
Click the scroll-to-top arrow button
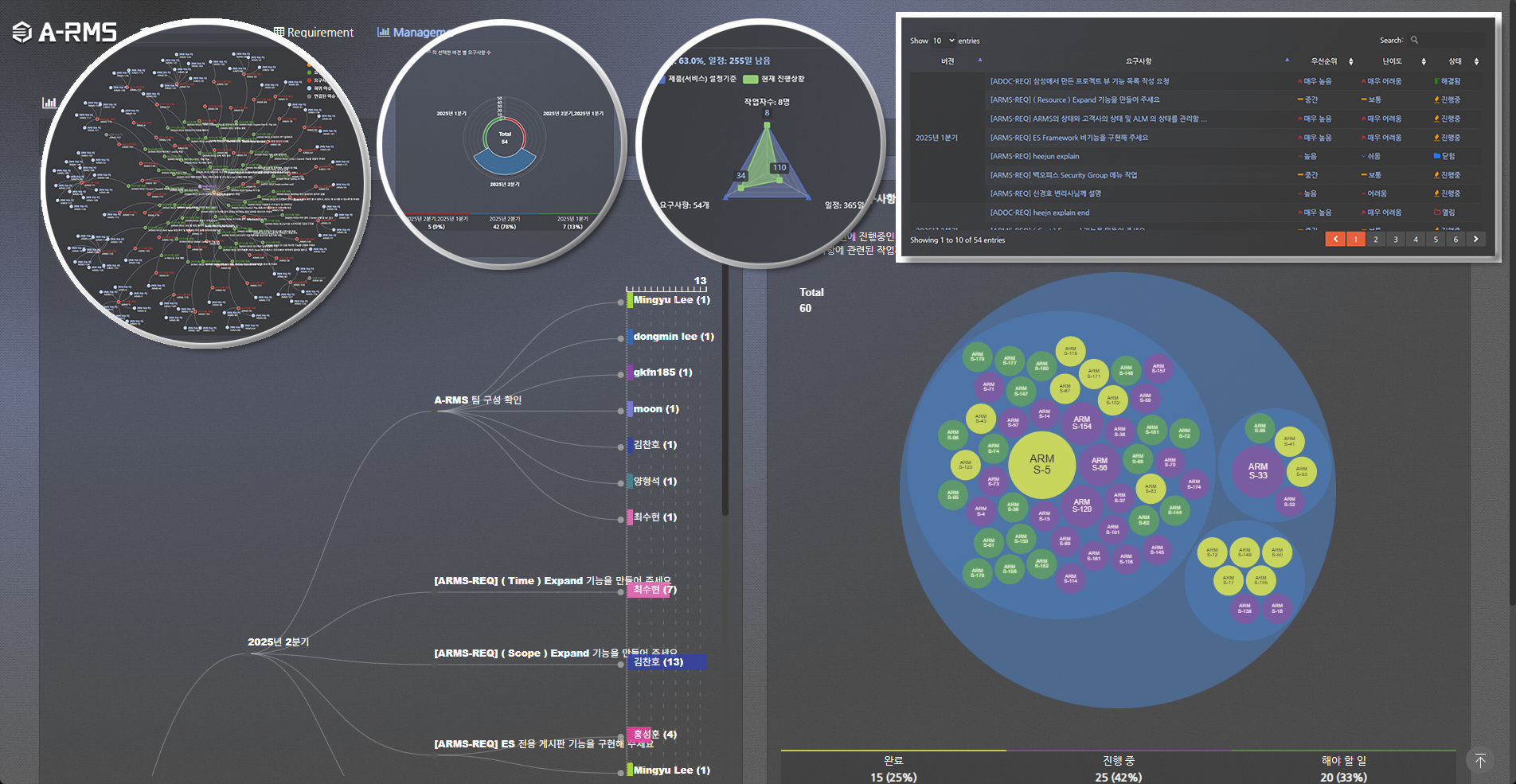point(1479,761)
